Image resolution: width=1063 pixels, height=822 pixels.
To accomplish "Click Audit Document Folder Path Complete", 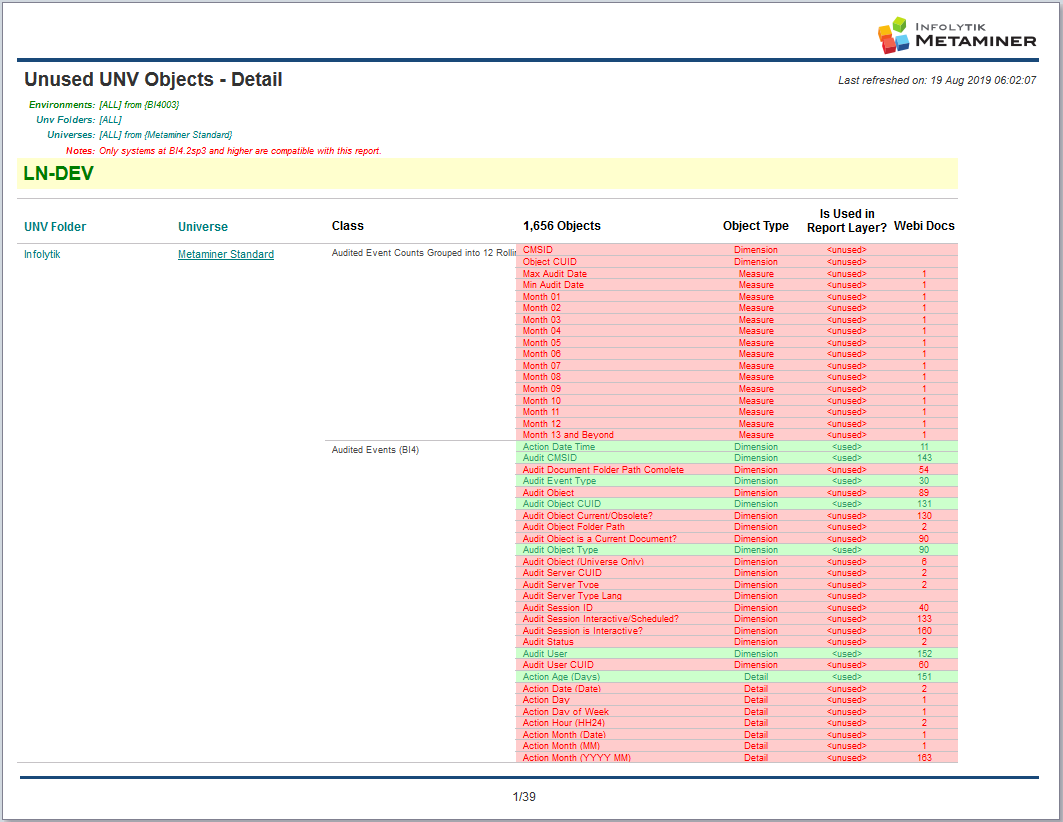I will click(603, 470).
